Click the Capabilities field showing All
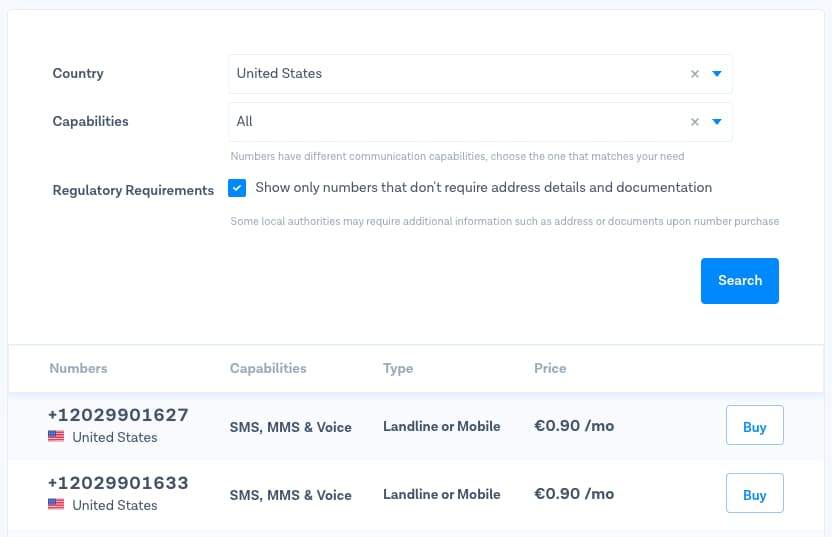 [x=480, y=122]
